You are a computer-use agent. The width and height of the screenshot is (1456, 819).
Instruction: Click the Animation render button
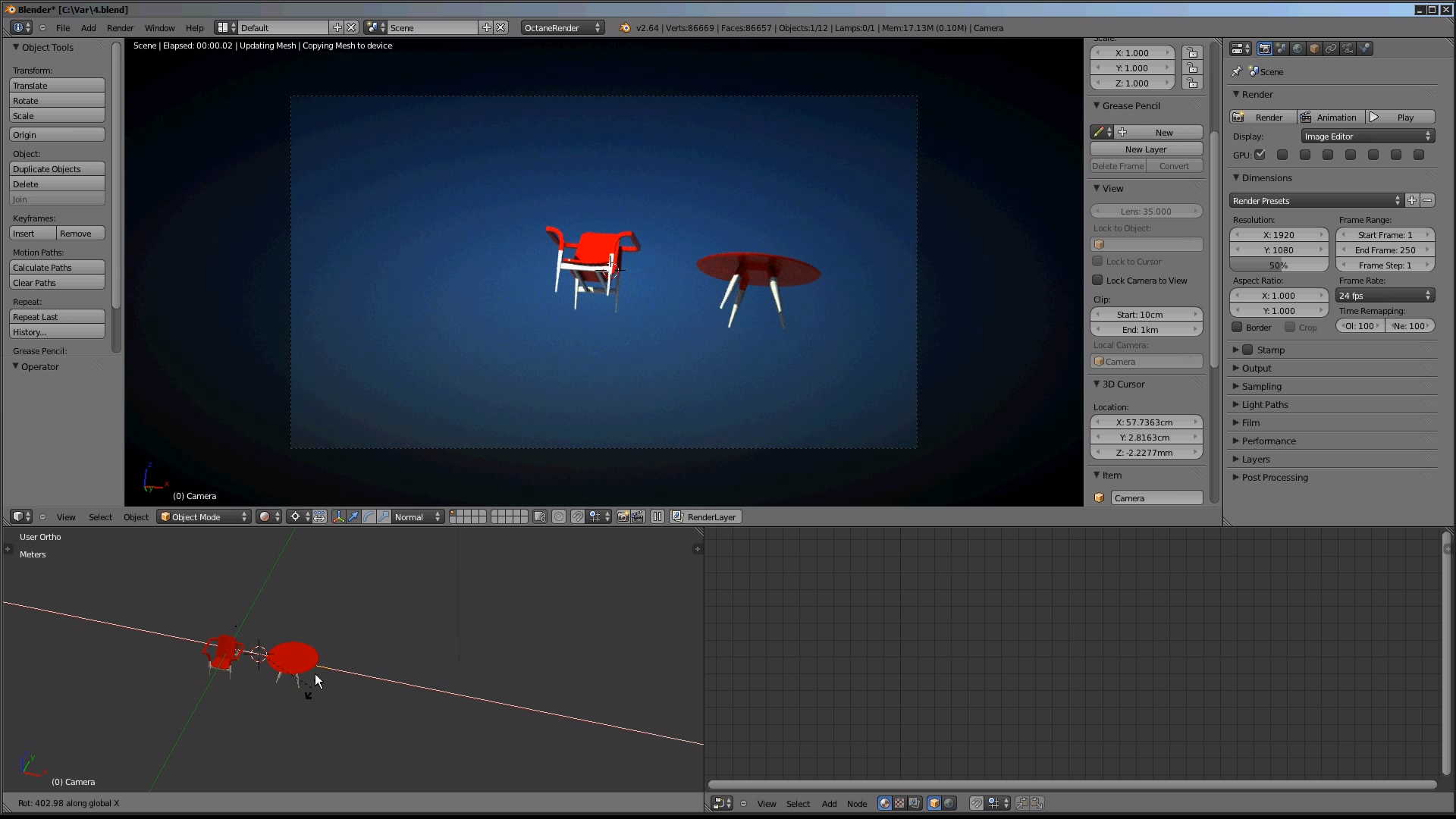click(1331, 117)
